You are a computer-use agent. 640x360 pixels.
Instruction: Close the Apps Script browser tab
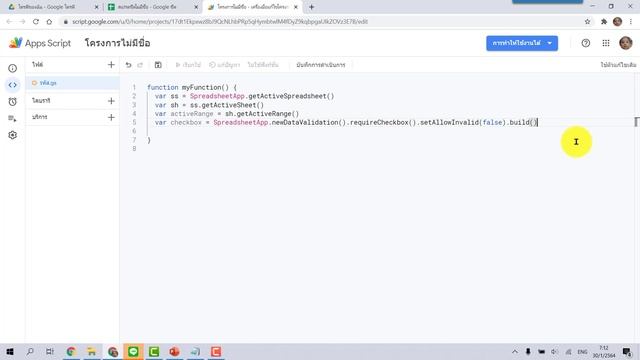pos(296,7)
